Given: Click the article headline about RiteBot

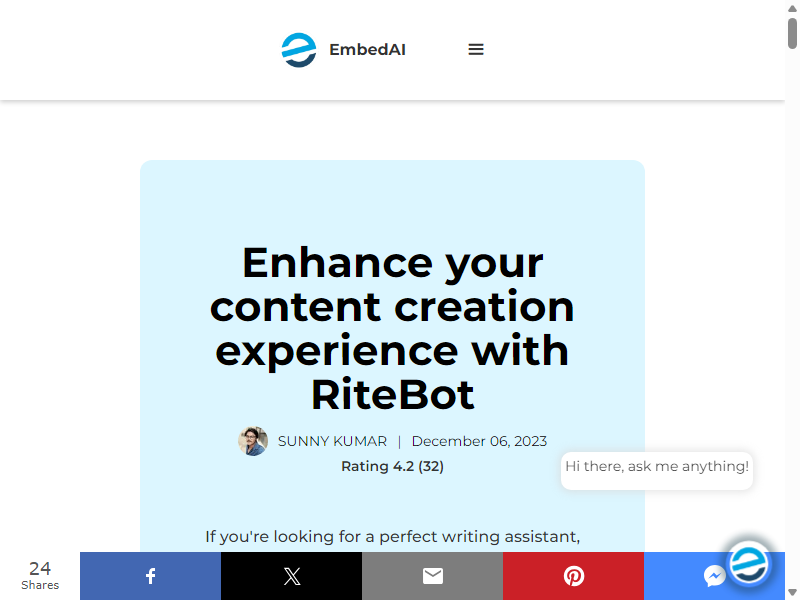Looking at the screenshot, I should click(392, 329).
